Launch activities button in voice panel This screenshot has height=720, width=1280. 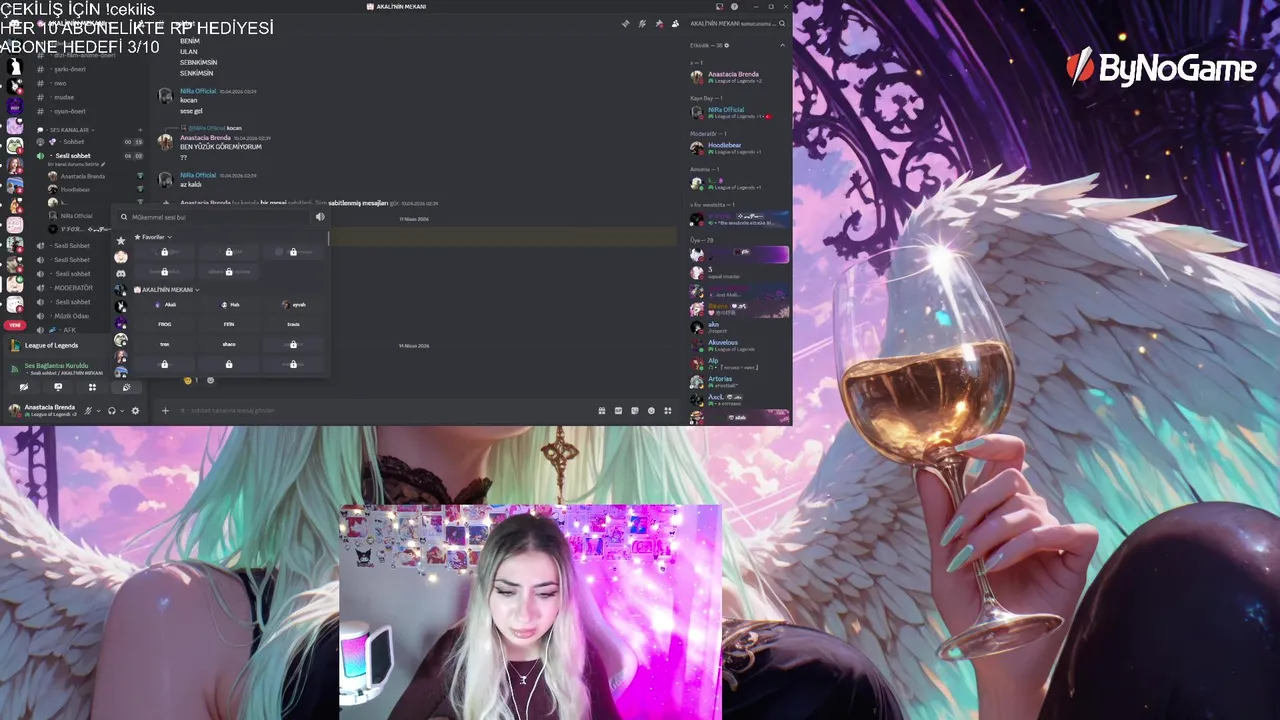tap(92, 387)
